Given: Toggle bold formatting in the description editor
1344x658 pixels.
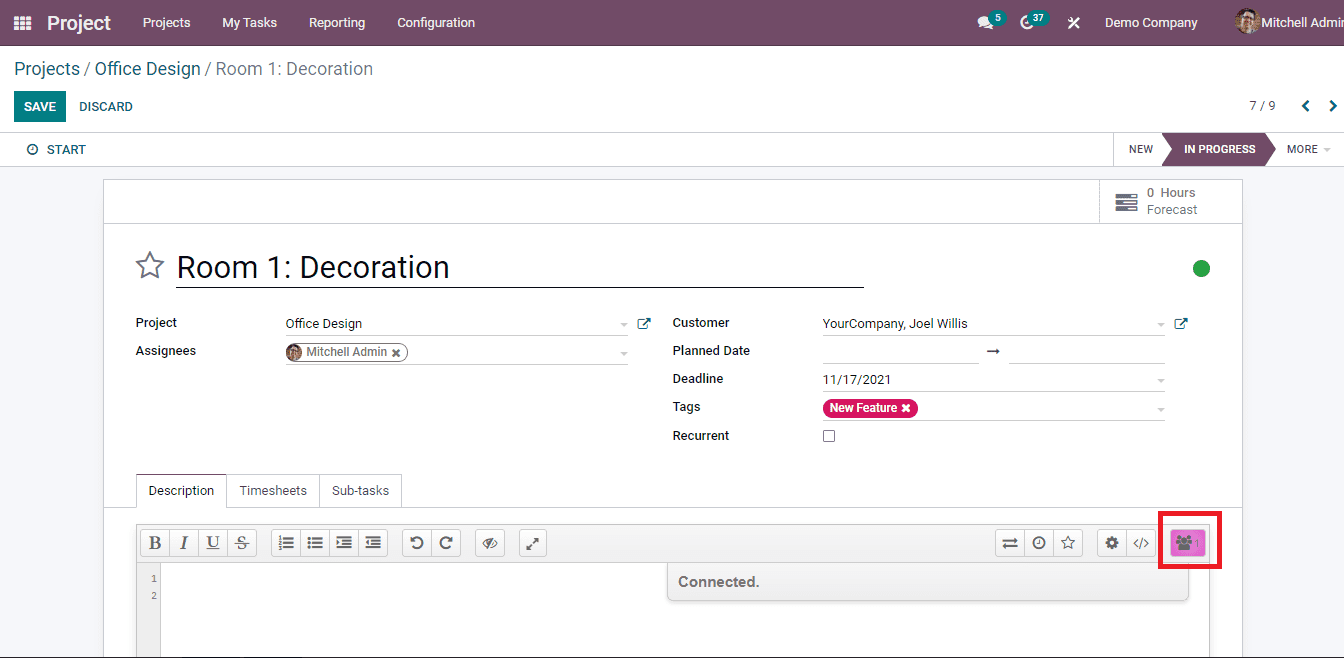Looking at the screenshot, I should [155, 542].
